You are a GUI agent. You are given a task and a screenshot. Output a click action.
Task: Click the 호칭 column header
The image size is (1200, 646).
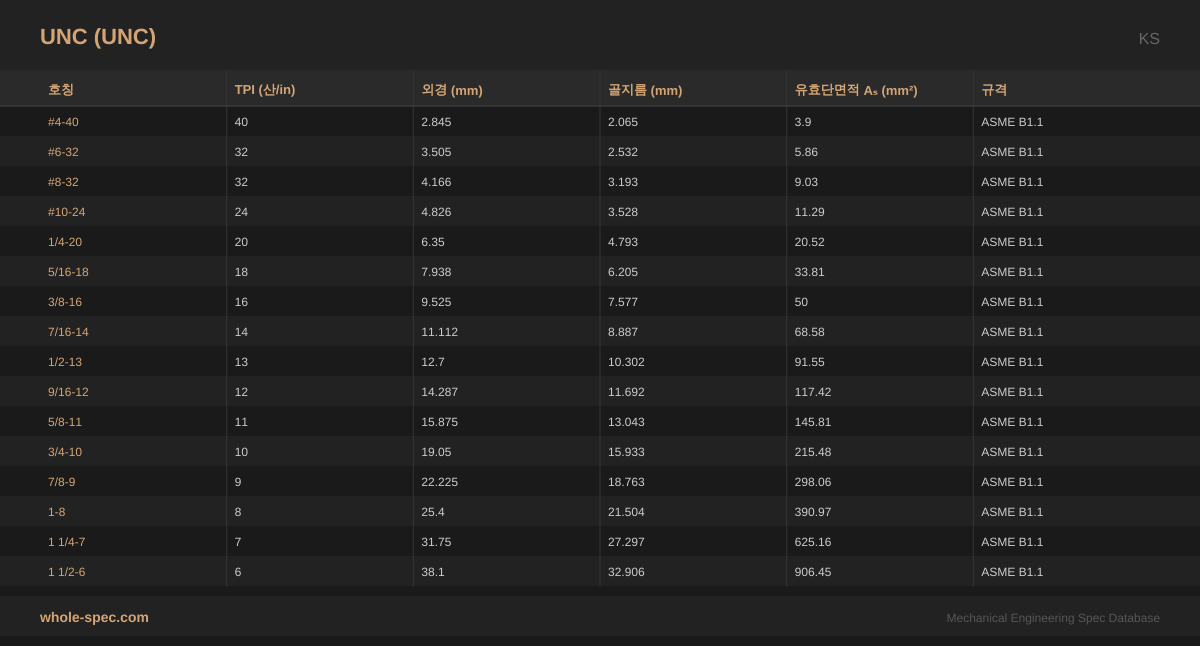click(x=61, y=89)
